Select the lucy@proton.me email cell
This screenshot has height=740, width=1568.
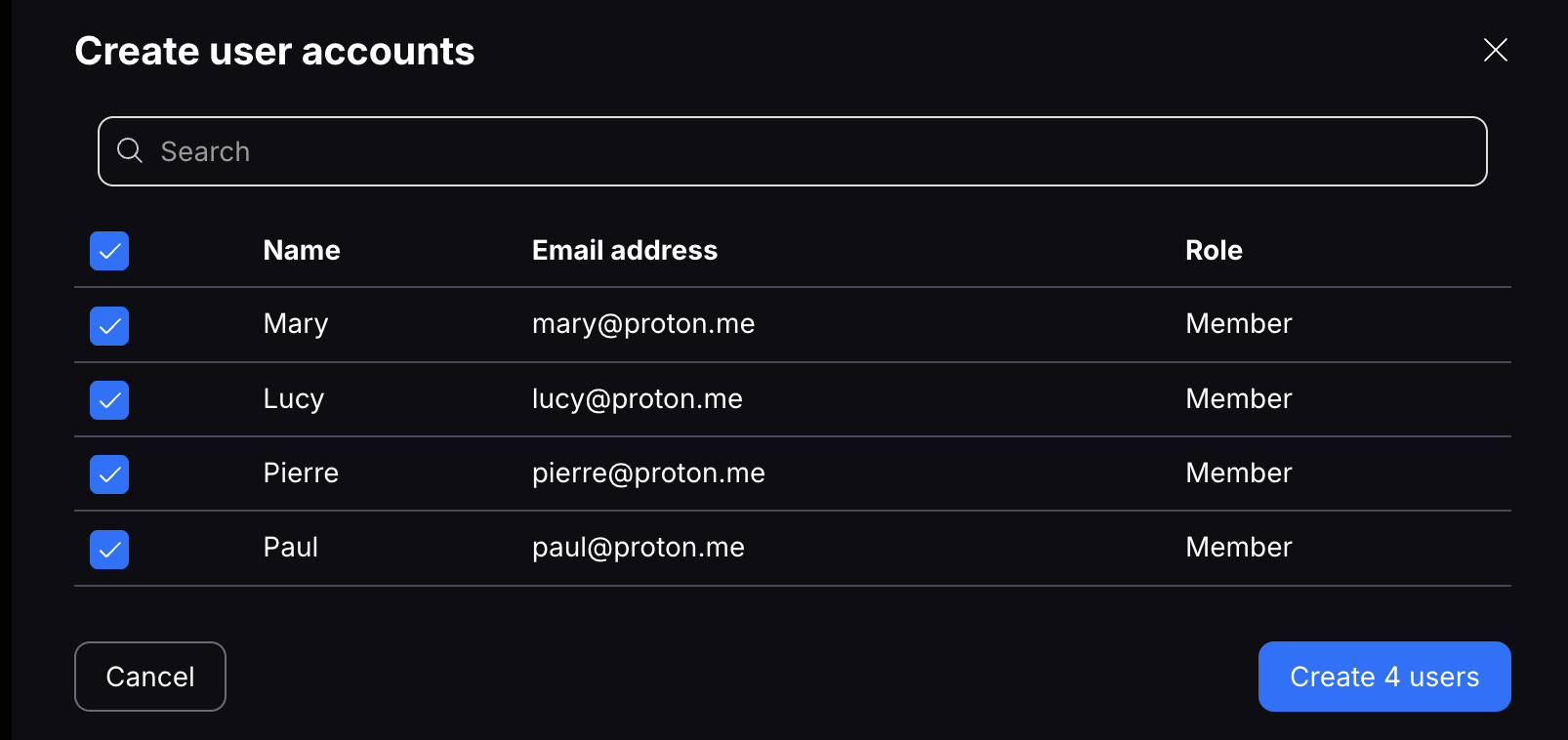click(x=638, y=398)
